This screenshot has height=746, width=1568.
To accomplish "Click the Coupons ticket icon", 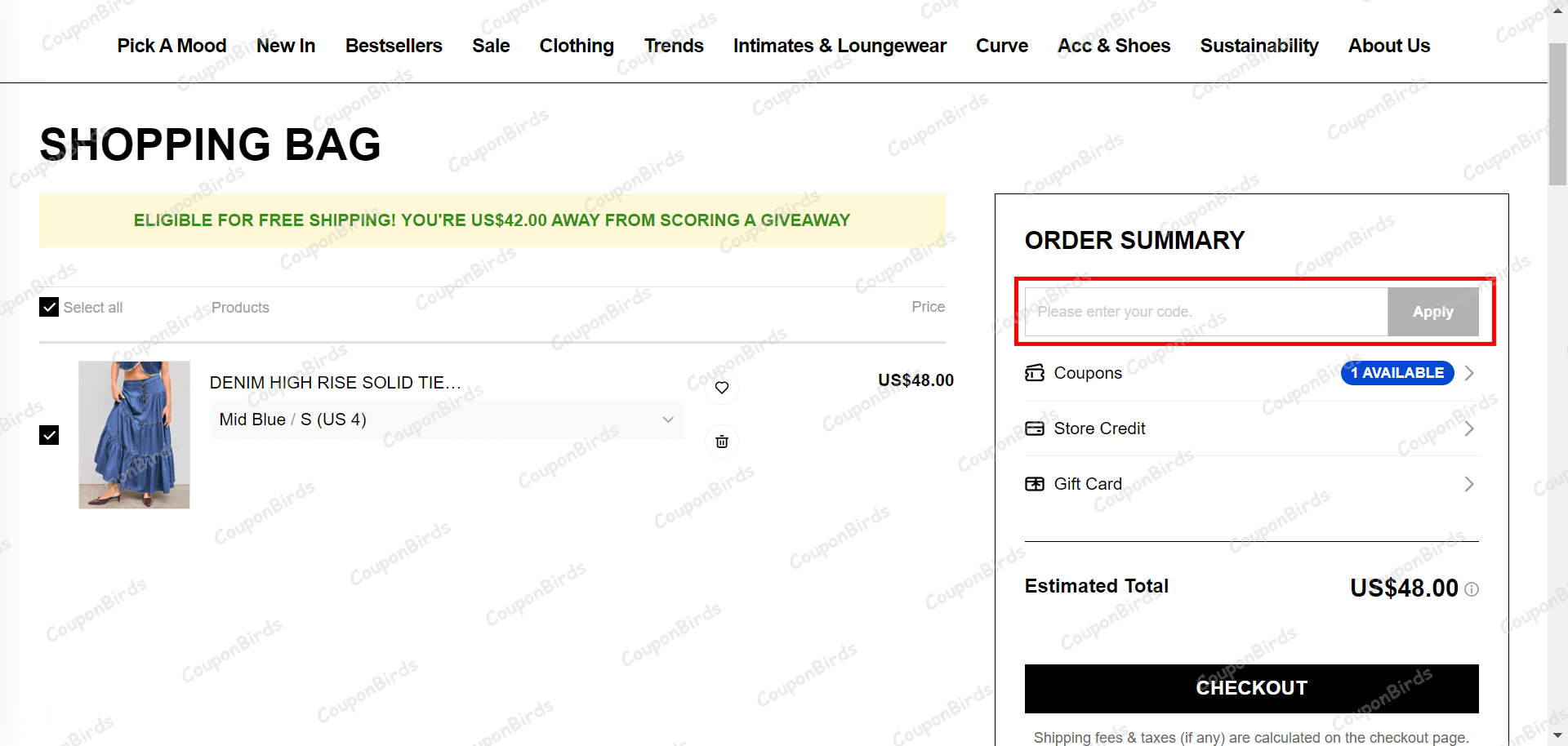I will pyautogui.click(x=1035, y=373).
